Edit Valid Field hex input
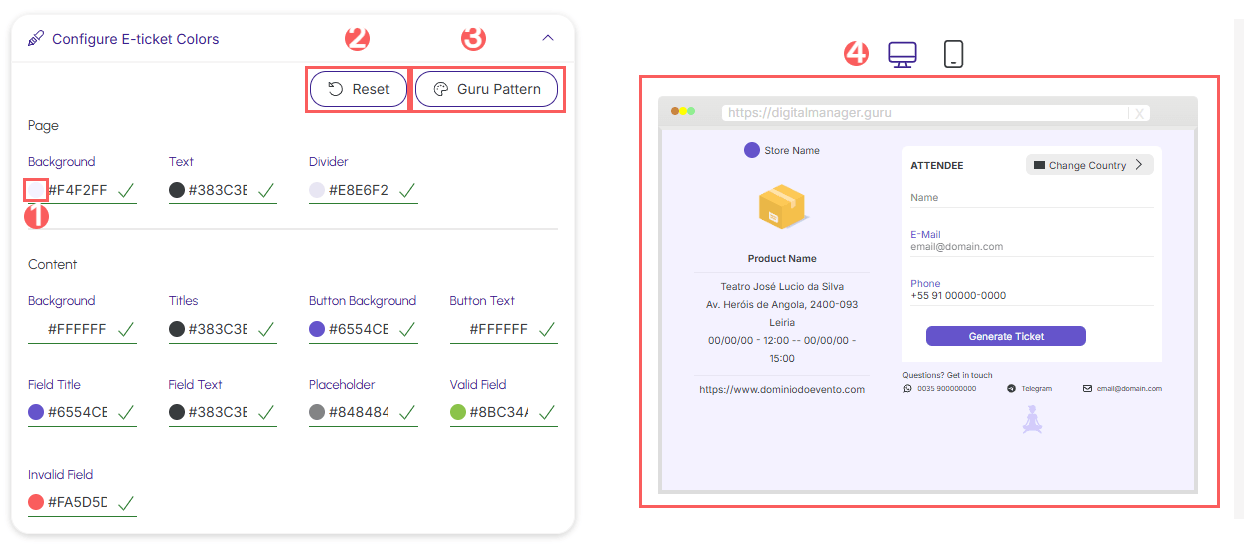This screenshot has width=1244, height=547. [498, 412]
